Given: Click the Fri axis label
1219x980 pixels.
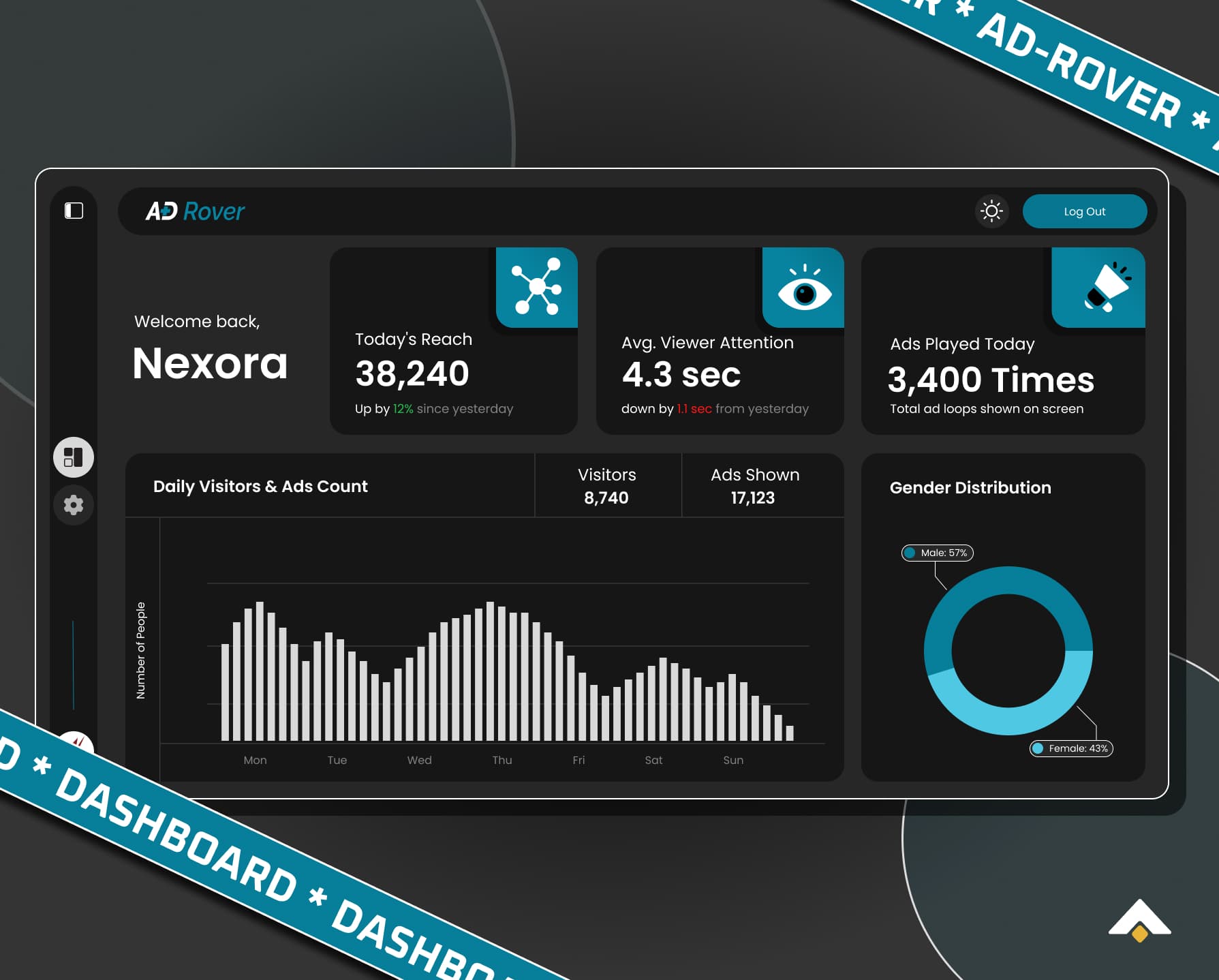Looking at the screenshot, I should coord(578,760).
